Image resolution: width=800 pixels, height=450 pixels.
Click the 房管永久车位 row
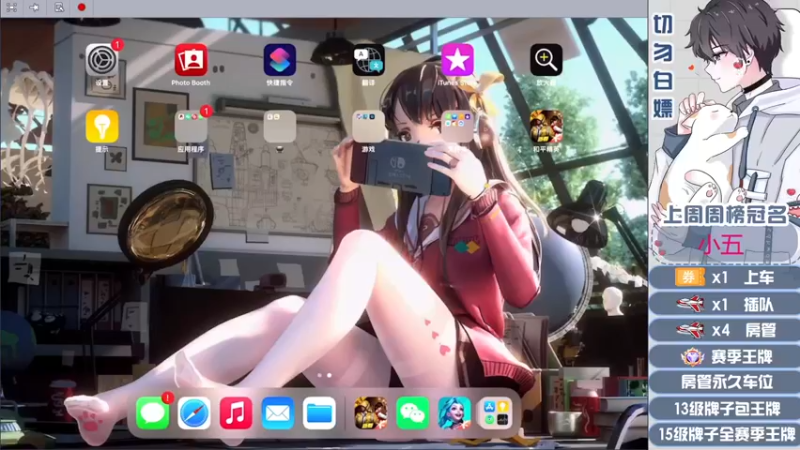pos(724,382)
